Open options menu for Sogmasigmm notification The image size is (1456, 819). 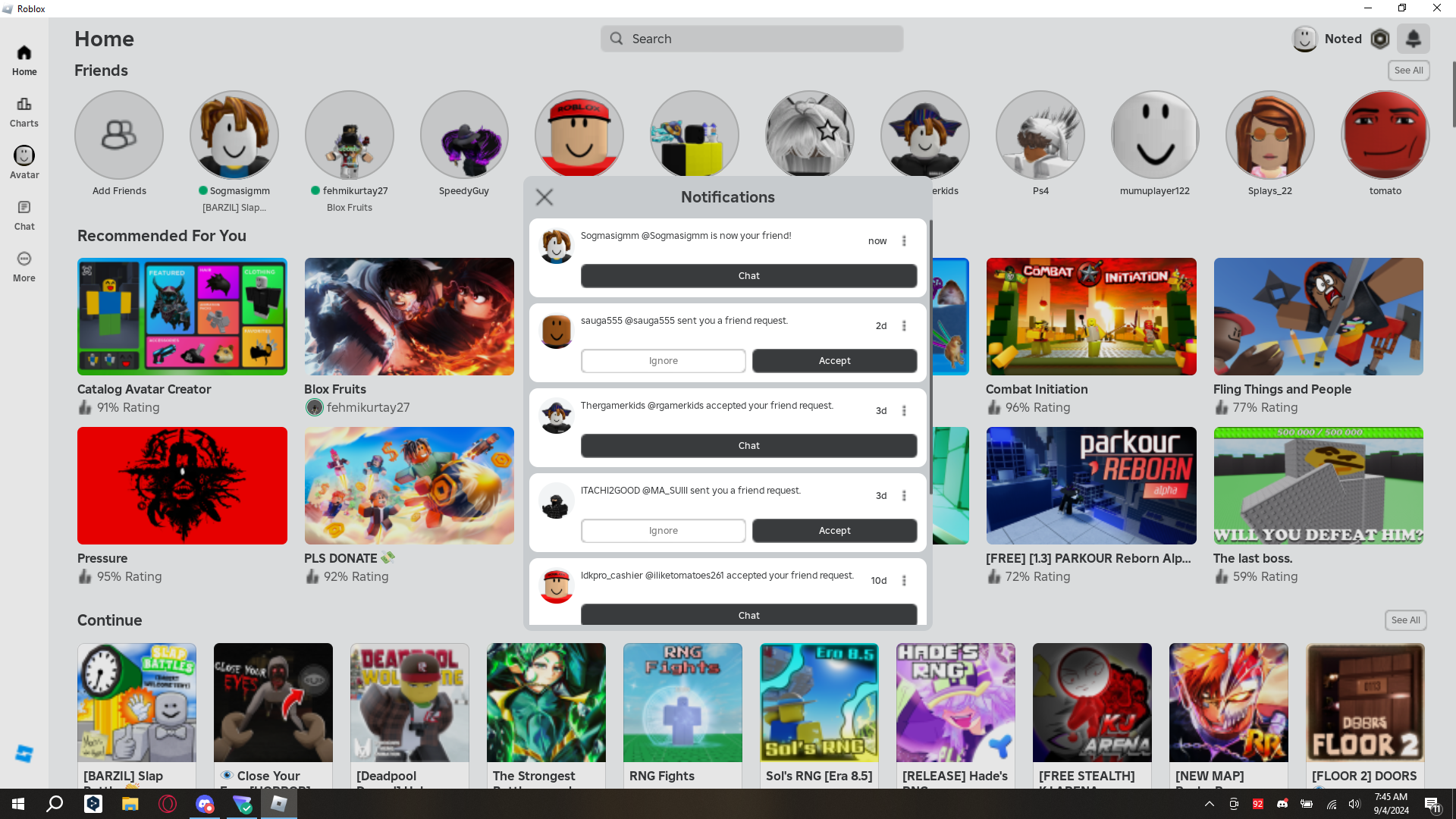[904, 241]
